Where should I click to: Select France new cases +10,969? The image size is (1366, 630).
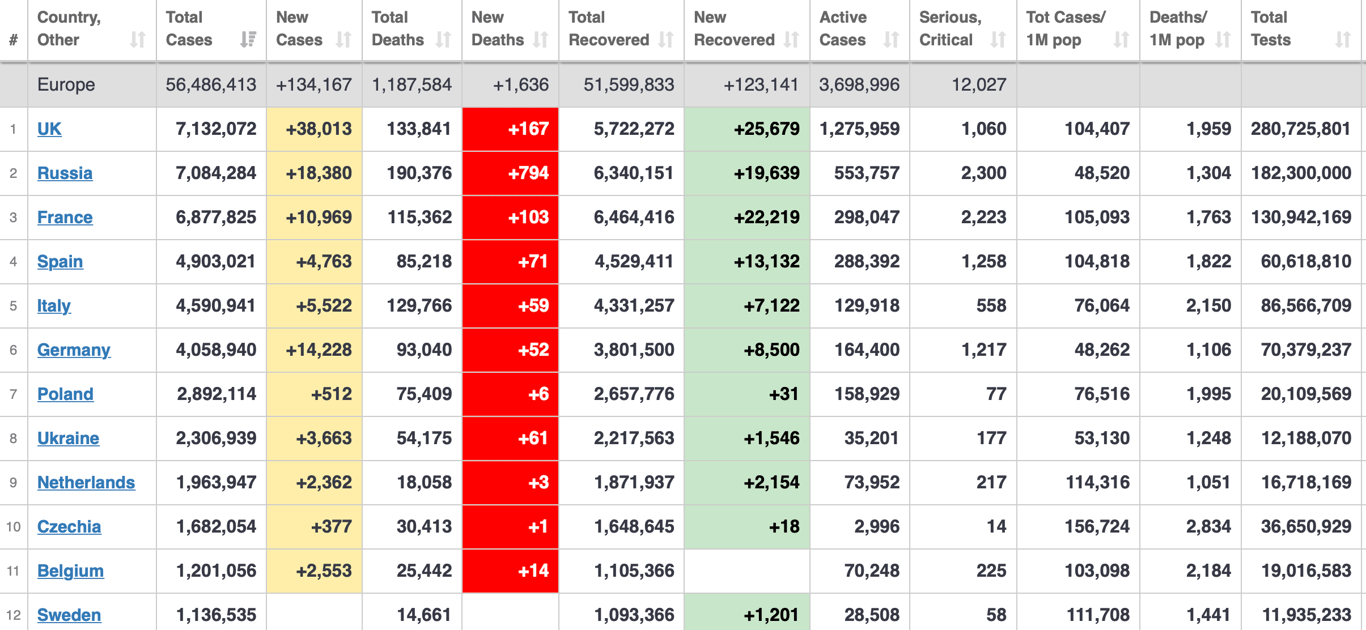pos(314,217)
